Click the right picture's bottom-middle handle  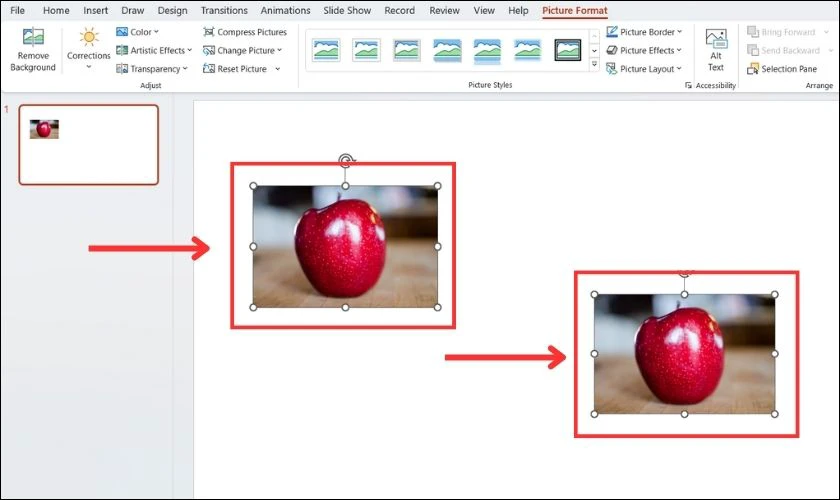[685, 414]
